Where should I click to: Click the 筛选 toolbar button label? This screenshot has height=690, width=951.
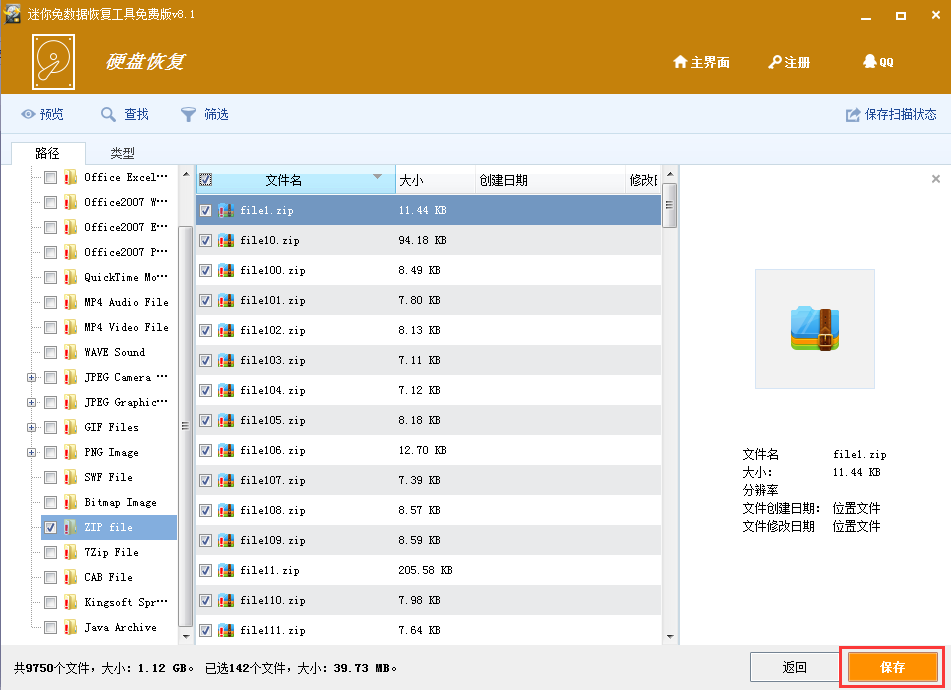tap(217, 115)
